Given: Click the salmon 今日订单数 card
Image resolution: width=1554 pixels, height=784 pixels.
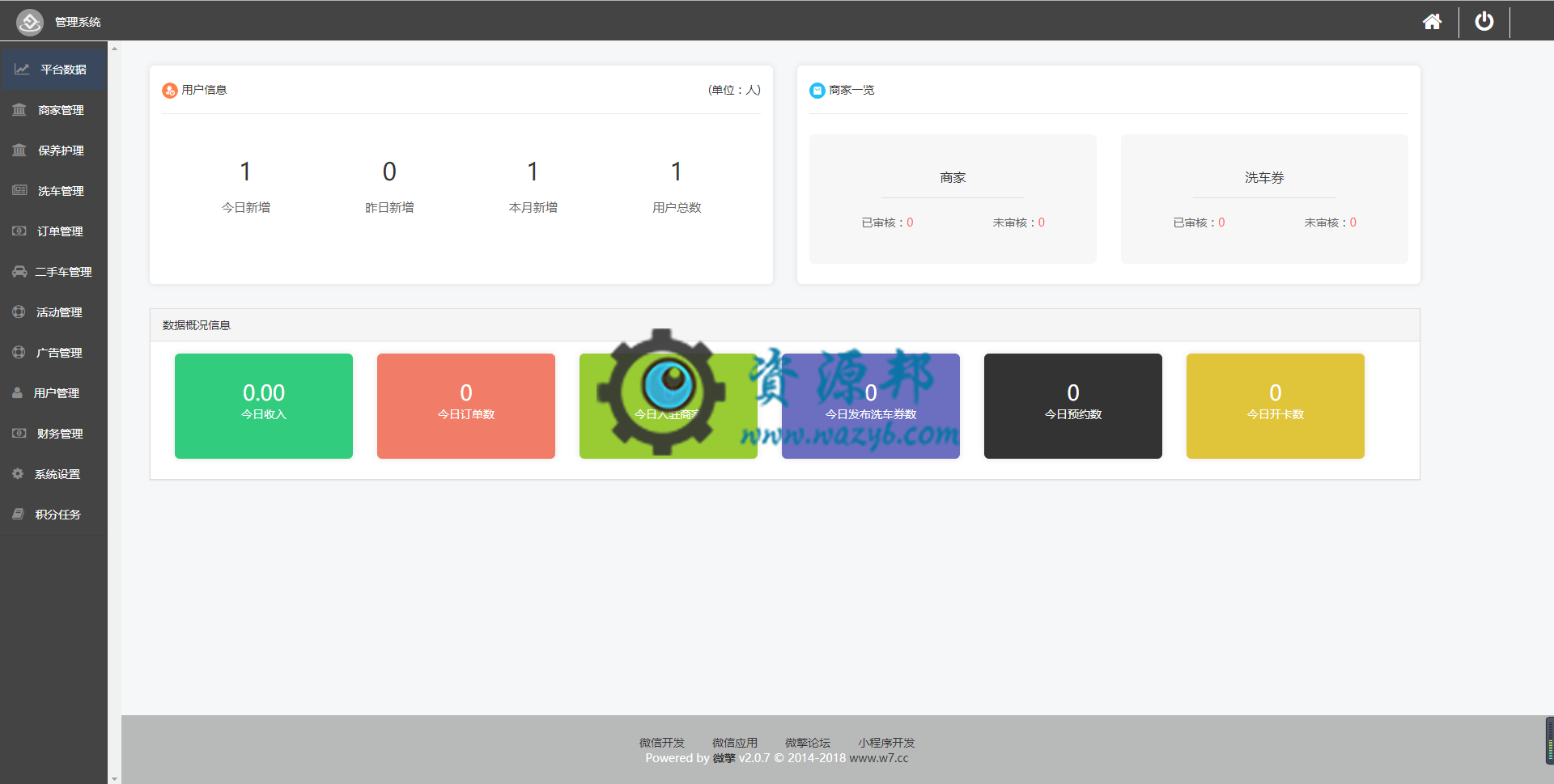Looking at the screenshot, I should (466, 406).
